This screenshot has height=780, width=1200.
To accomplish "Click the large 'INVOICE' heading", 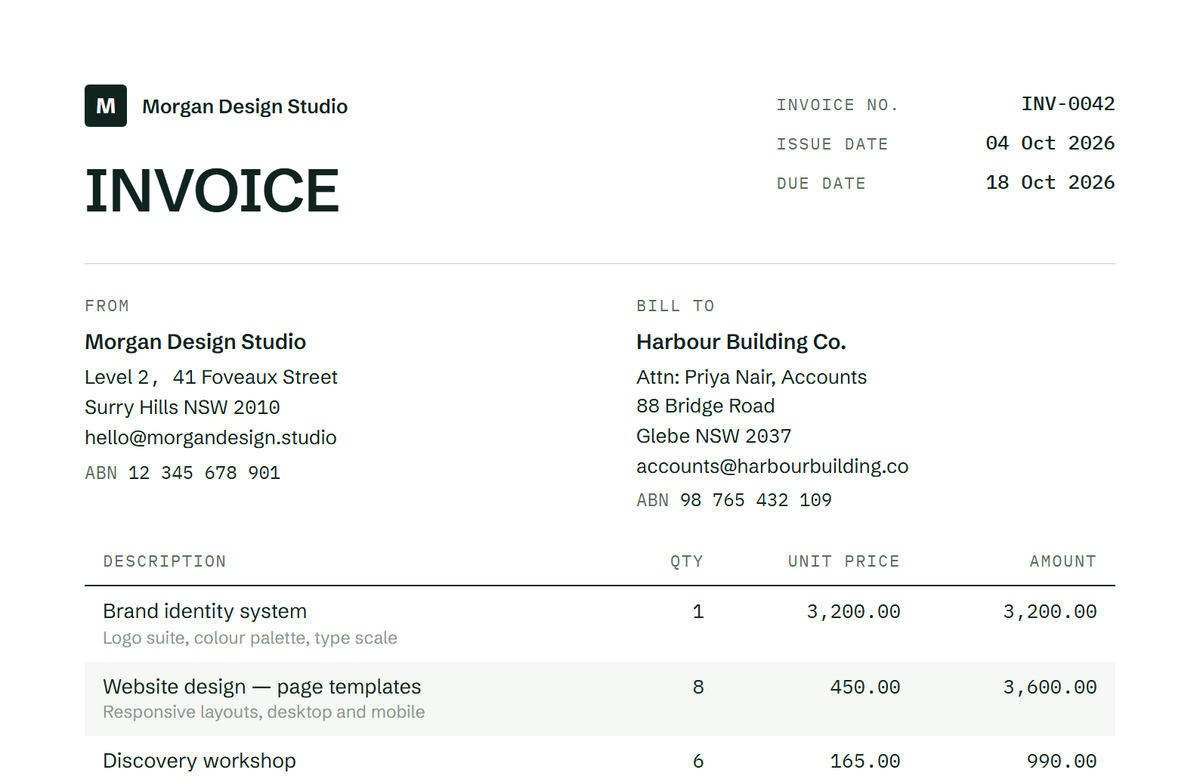I will pyautogui.click(x=212, y=191).
